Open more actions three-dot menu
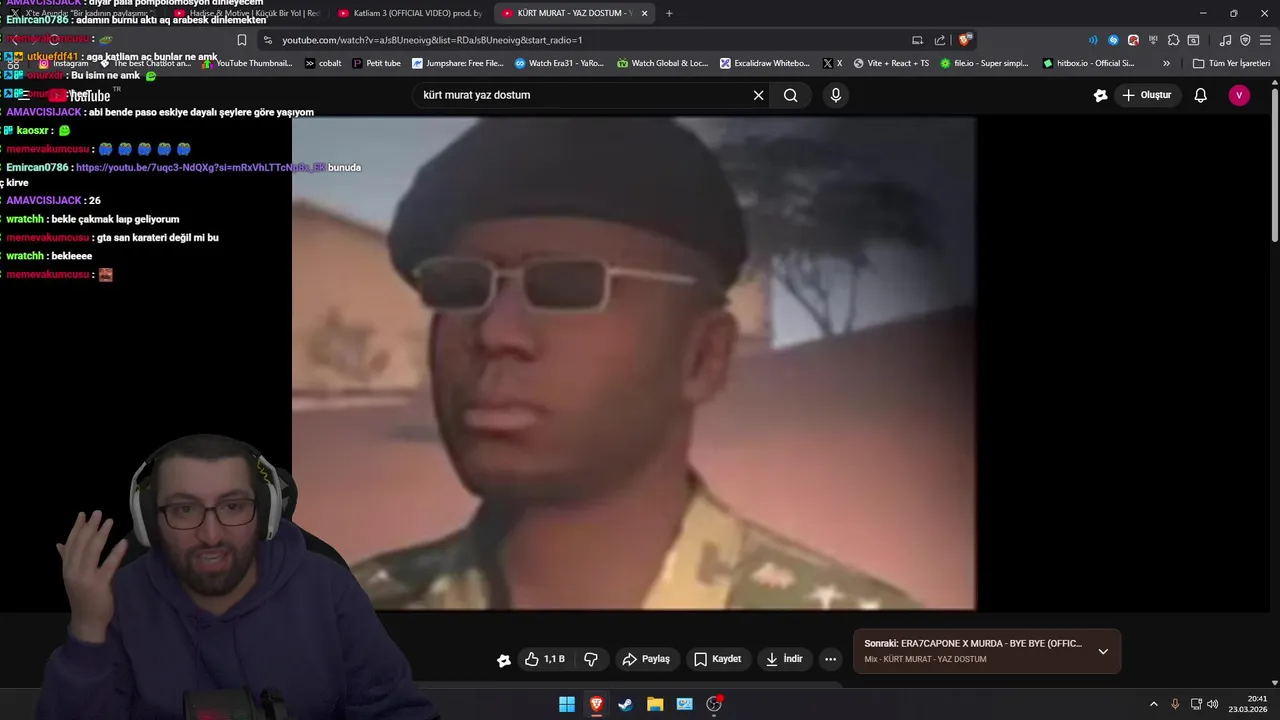Screen dimensions: 1280x720 click(x=830, y=659)
